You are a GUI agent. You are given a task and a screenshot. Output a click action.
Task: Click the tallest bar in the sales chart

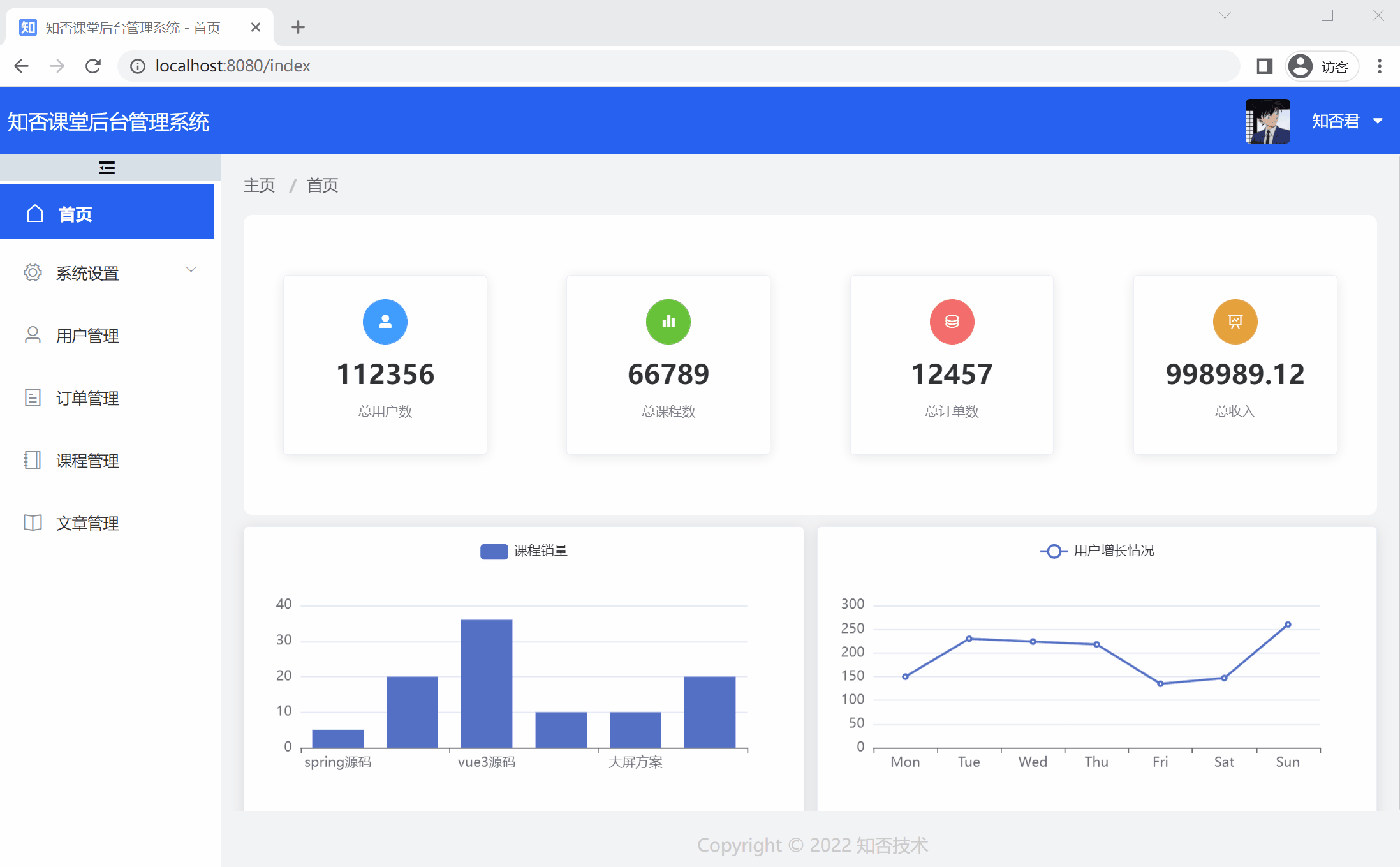tap(487, 683)
